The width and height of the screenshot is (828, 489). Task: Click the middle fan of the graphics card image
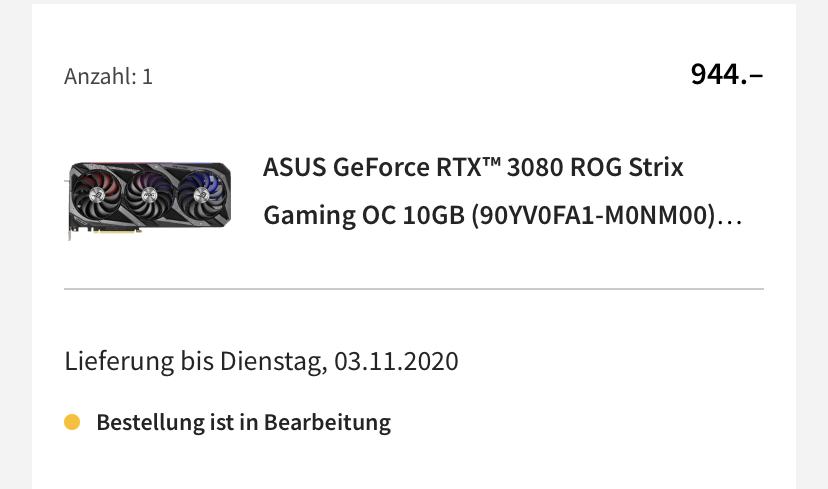pos(149,194)
